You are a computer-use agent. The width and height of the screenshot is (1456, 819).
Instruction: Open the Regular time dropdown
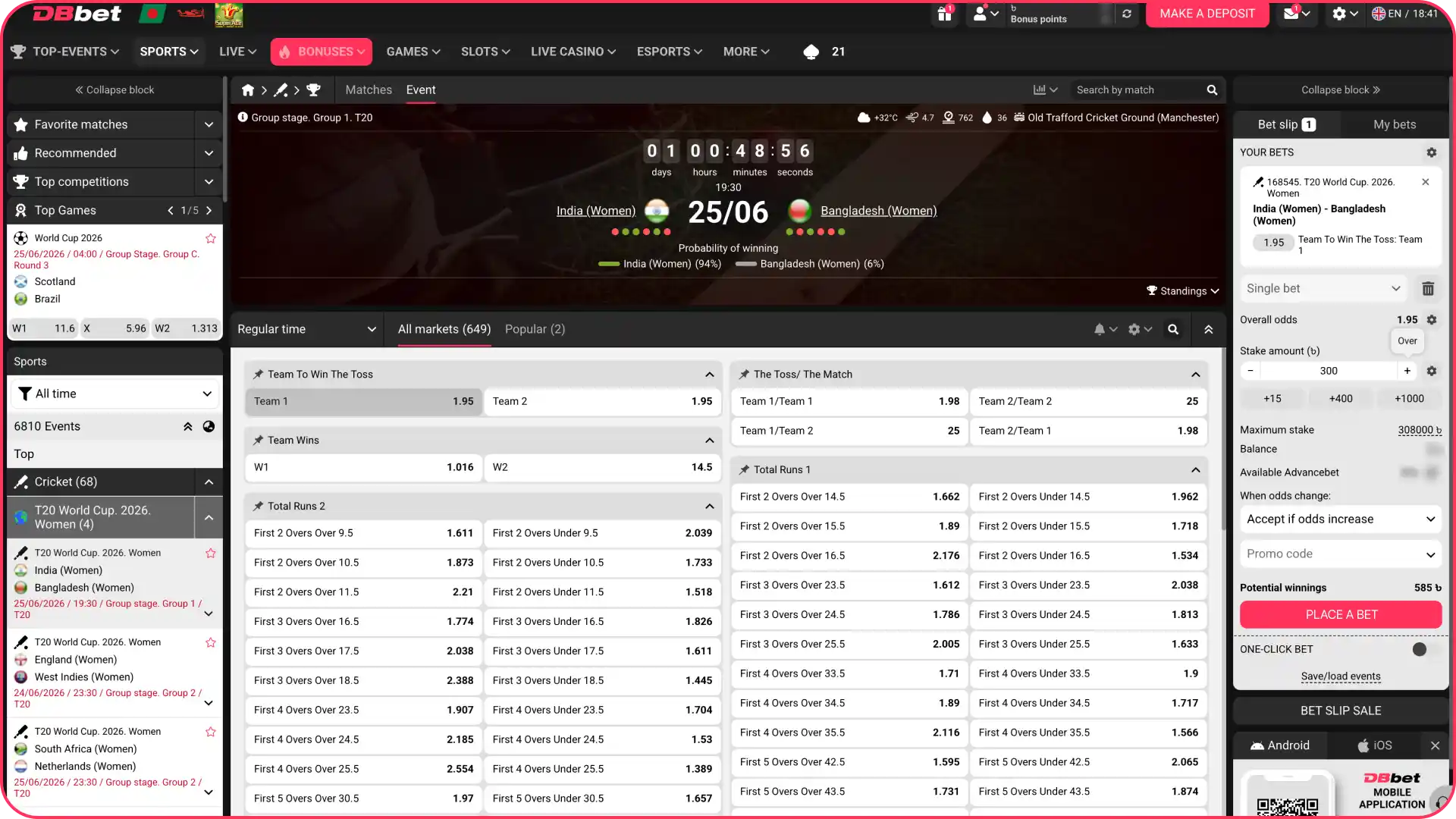(306, 330)
